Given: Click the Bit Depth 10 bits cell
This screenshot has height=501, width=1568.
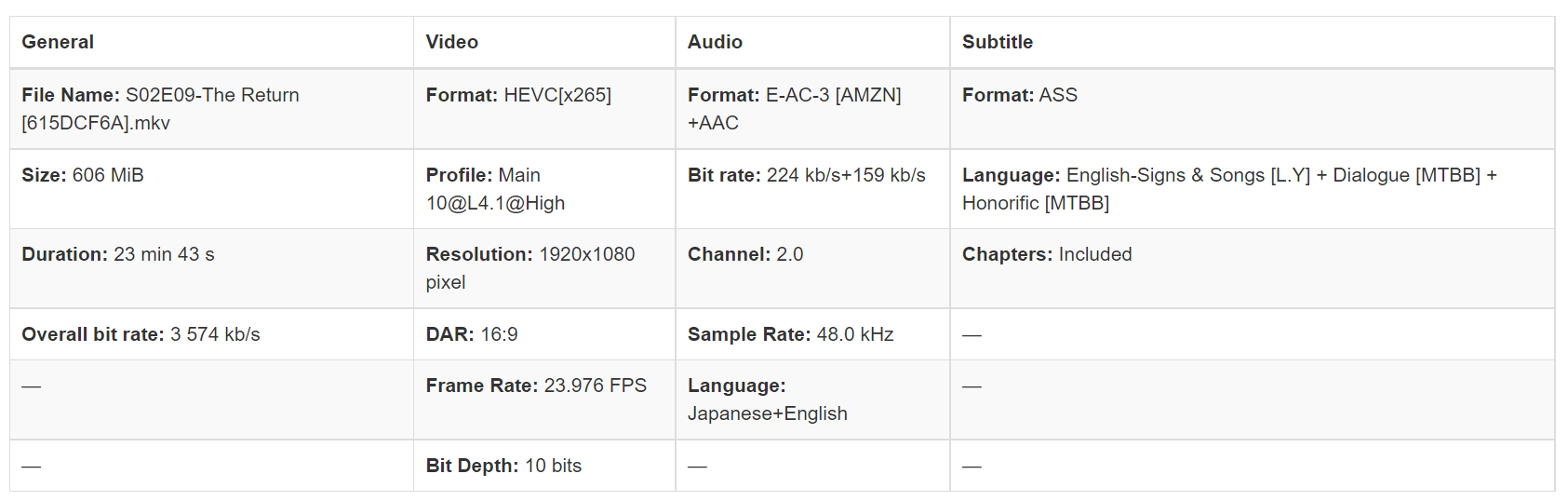Looking at the screenshot, I should pos(503,466).
